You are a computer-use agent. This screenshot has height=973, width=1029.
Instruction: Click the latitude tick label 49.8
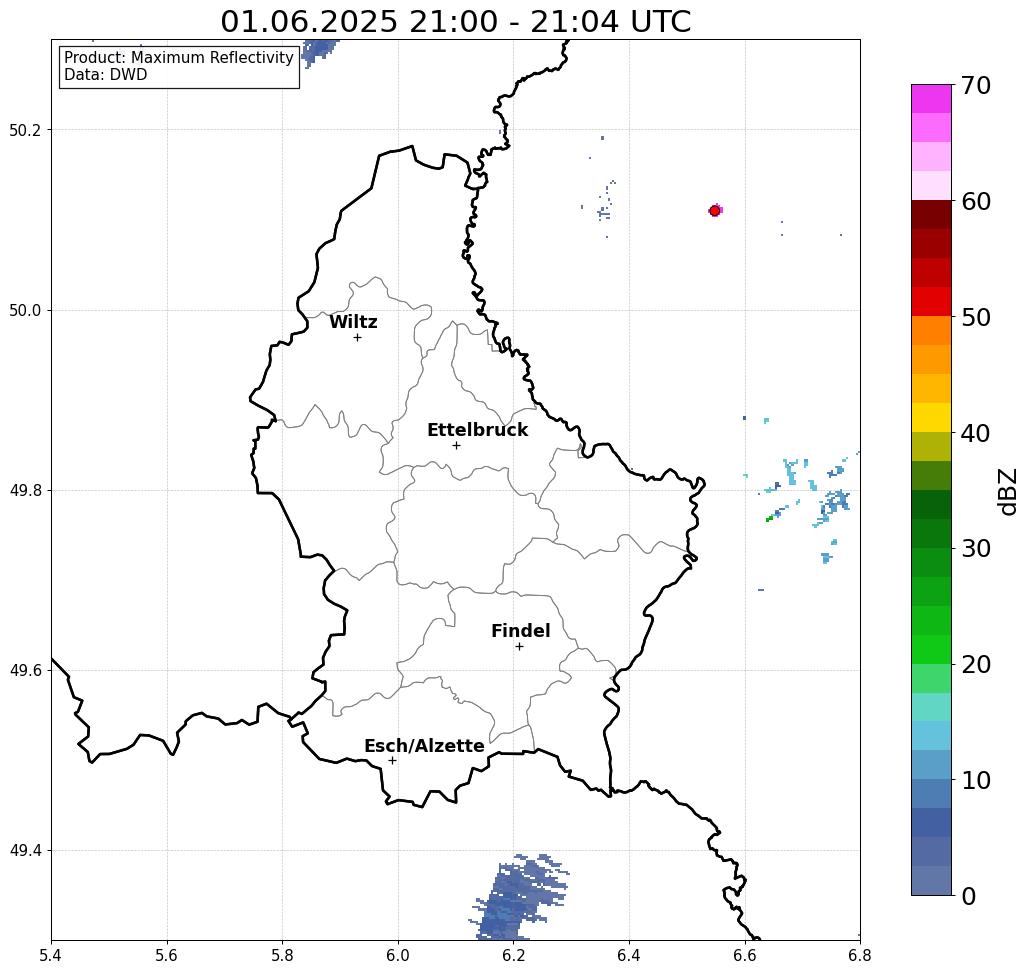24,490
